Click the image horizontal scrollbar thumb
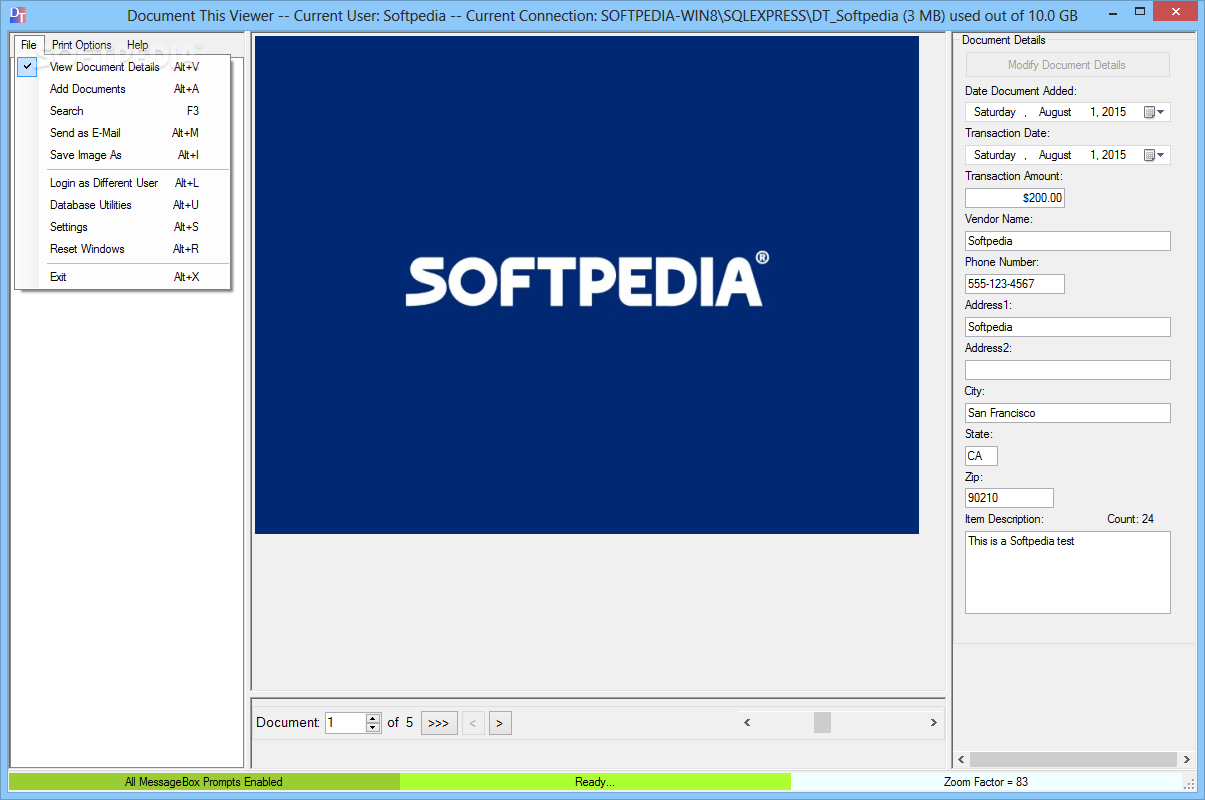The height and width of the screenshot is (800, 1205). point(822,722)
